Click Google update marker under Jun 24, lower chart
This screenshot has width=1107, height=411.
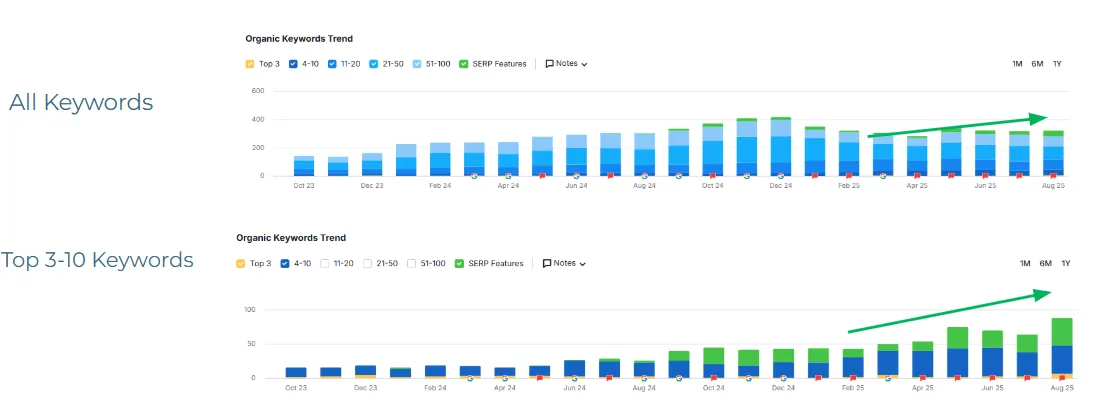pos(575,378)
